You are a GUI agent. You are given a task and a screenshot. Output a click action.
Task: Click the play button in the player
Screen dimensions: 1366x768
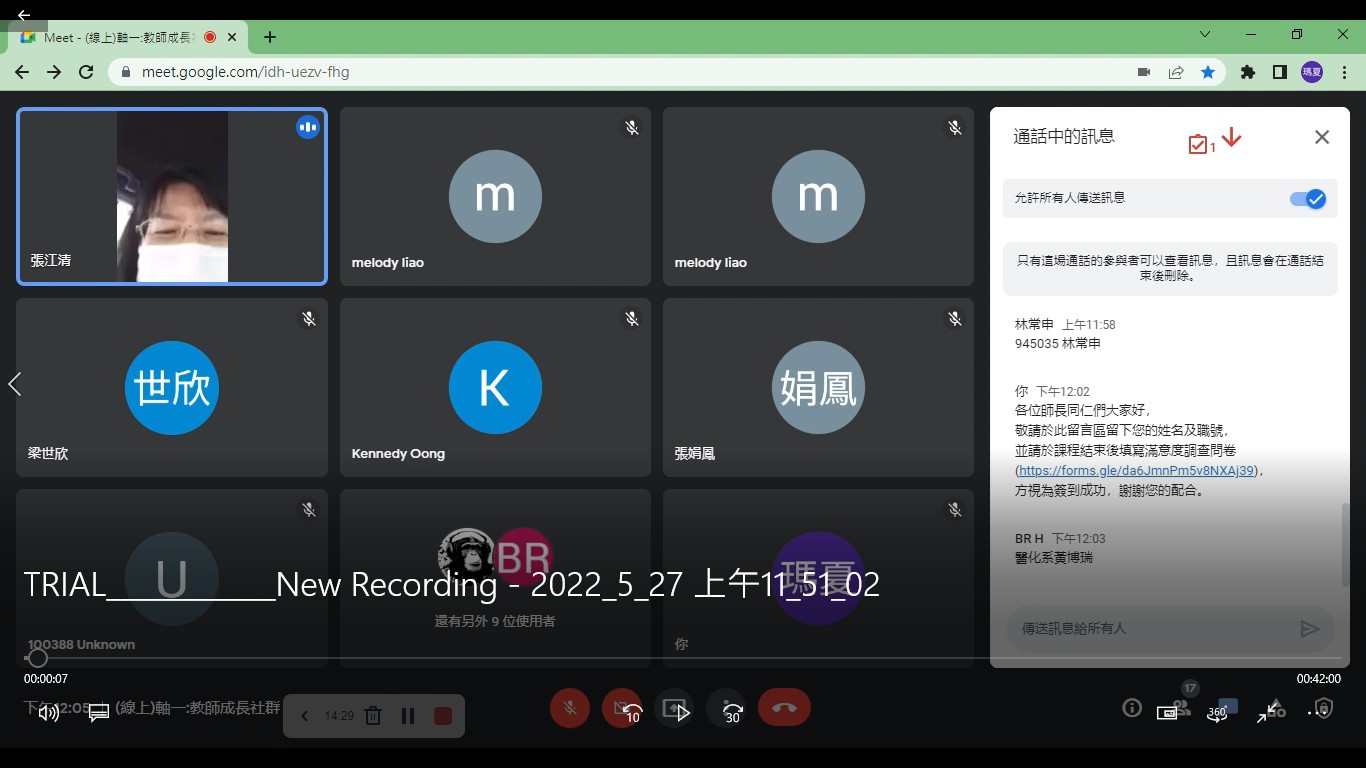(x=683, y=713)
